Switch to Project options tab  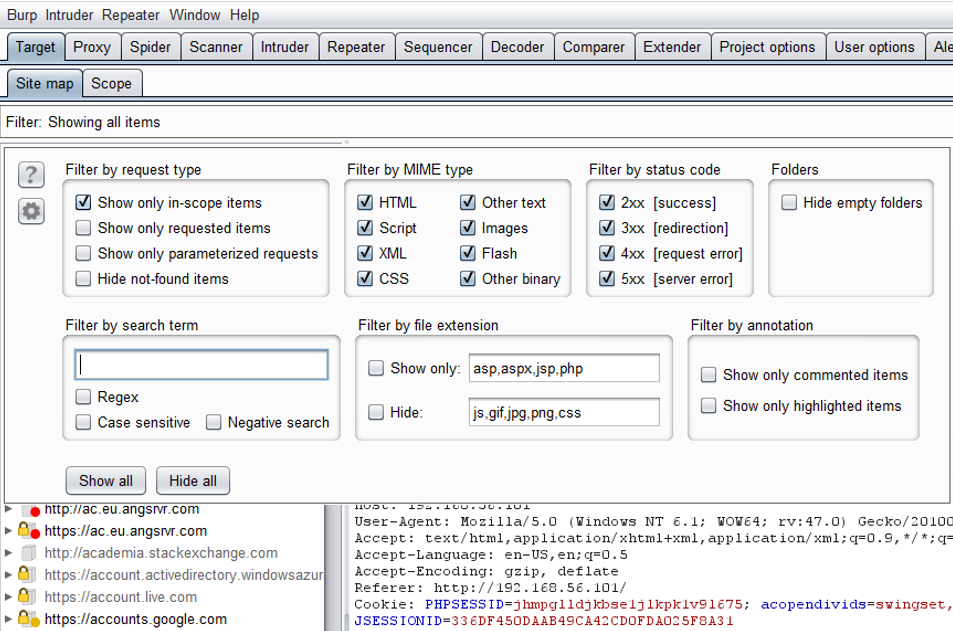coord(768,47)
